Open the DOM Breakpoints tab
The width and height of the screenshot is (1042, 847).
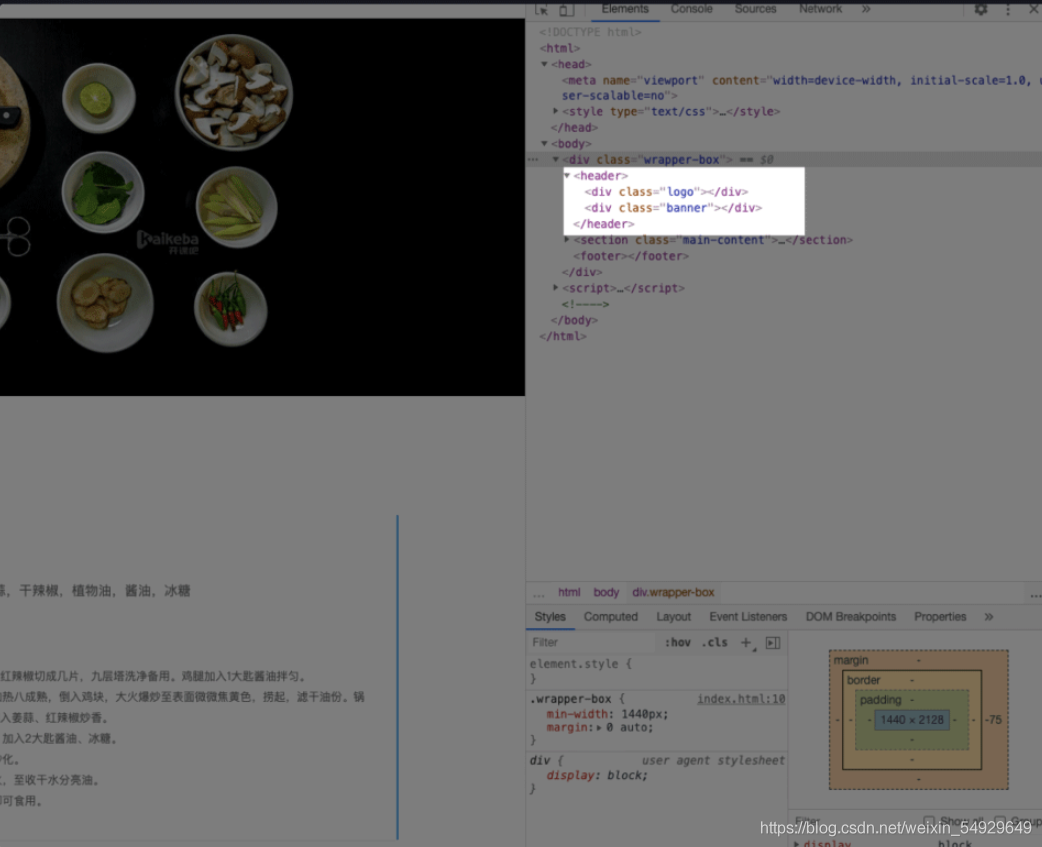851,616
